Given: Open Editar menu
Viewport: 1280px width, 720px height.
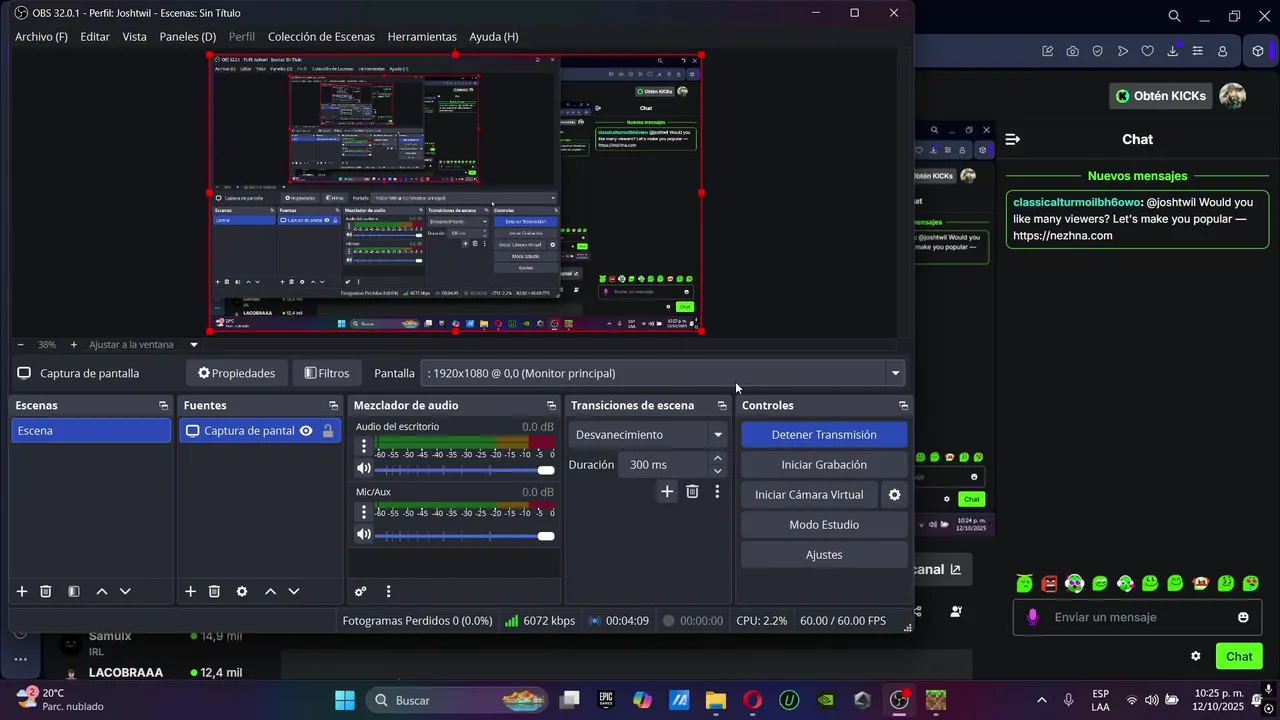Looking at the screenshot, I should tap(95, 36).
